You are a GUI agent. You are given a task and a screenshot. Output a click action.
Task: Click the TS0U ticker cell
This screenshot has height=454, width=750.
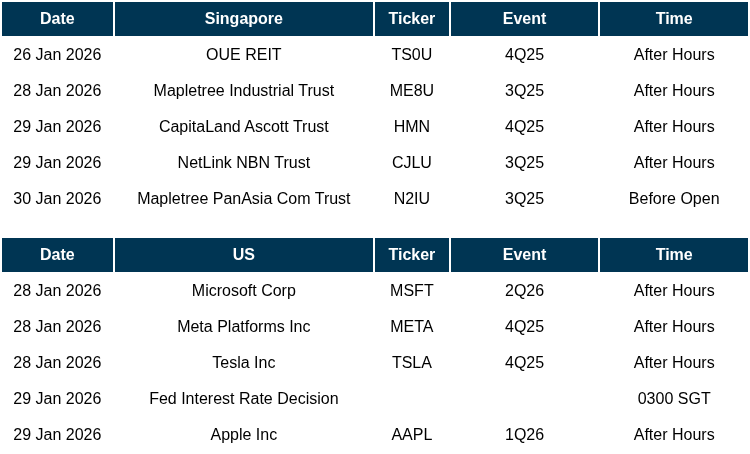tap(411, 55)
